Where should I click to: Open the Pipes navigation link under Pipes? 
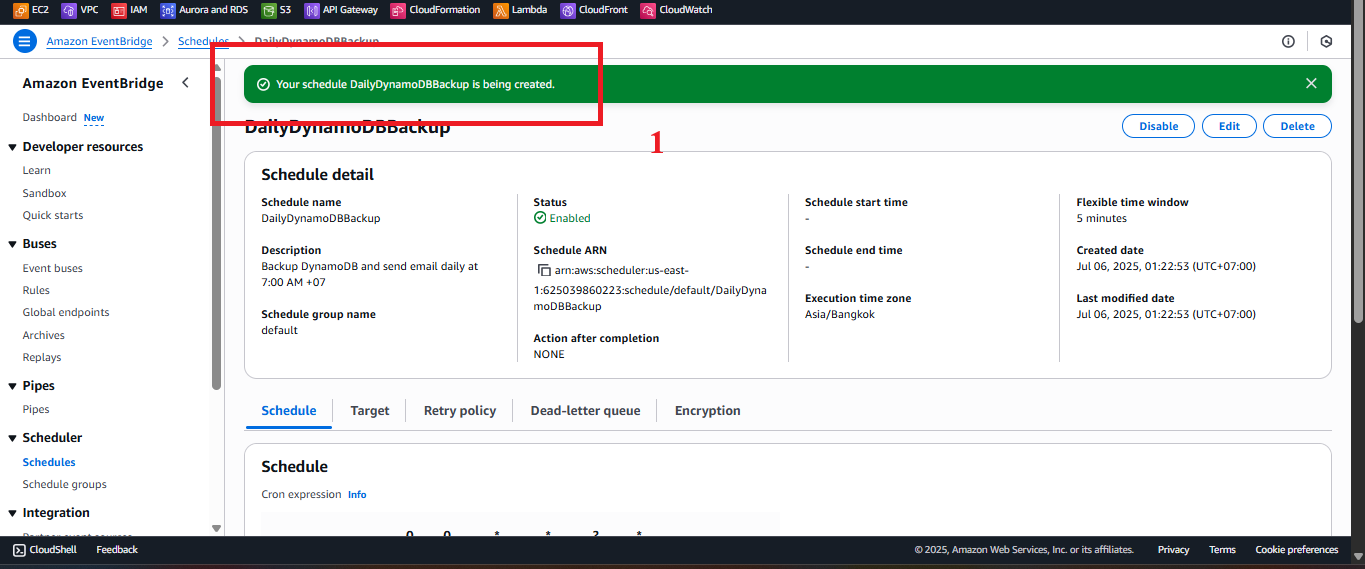pos(36,409)
